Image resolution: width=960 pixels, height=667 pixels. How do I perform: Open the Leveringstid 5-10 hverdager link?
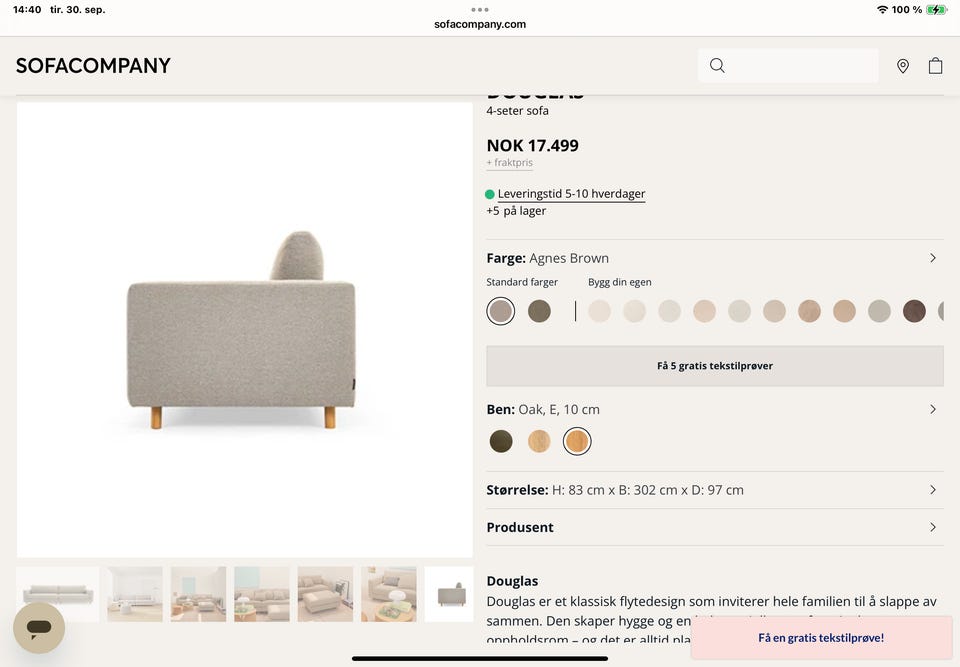(571, 194)
